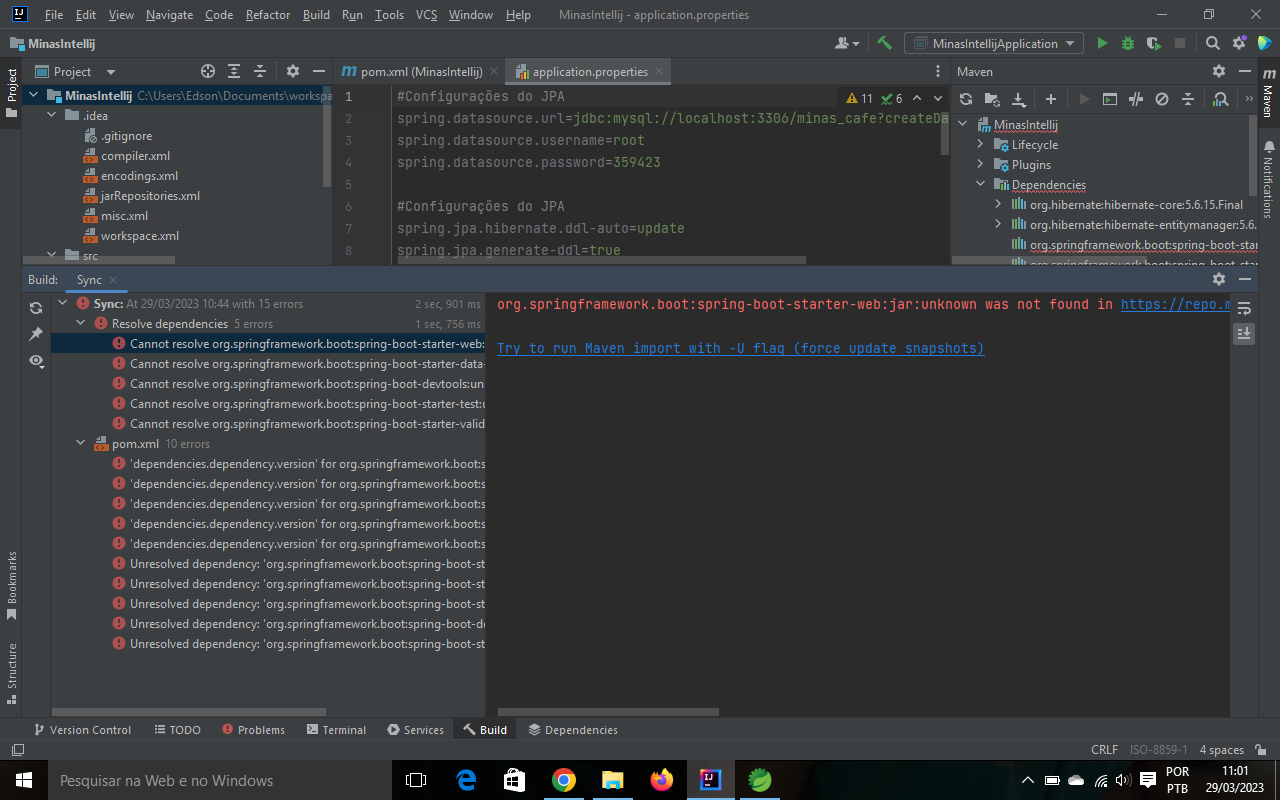The height and width of the screenshot is (800, 1280).
Task: Show Maven dependencies diagram icon
Action: 1221,99
